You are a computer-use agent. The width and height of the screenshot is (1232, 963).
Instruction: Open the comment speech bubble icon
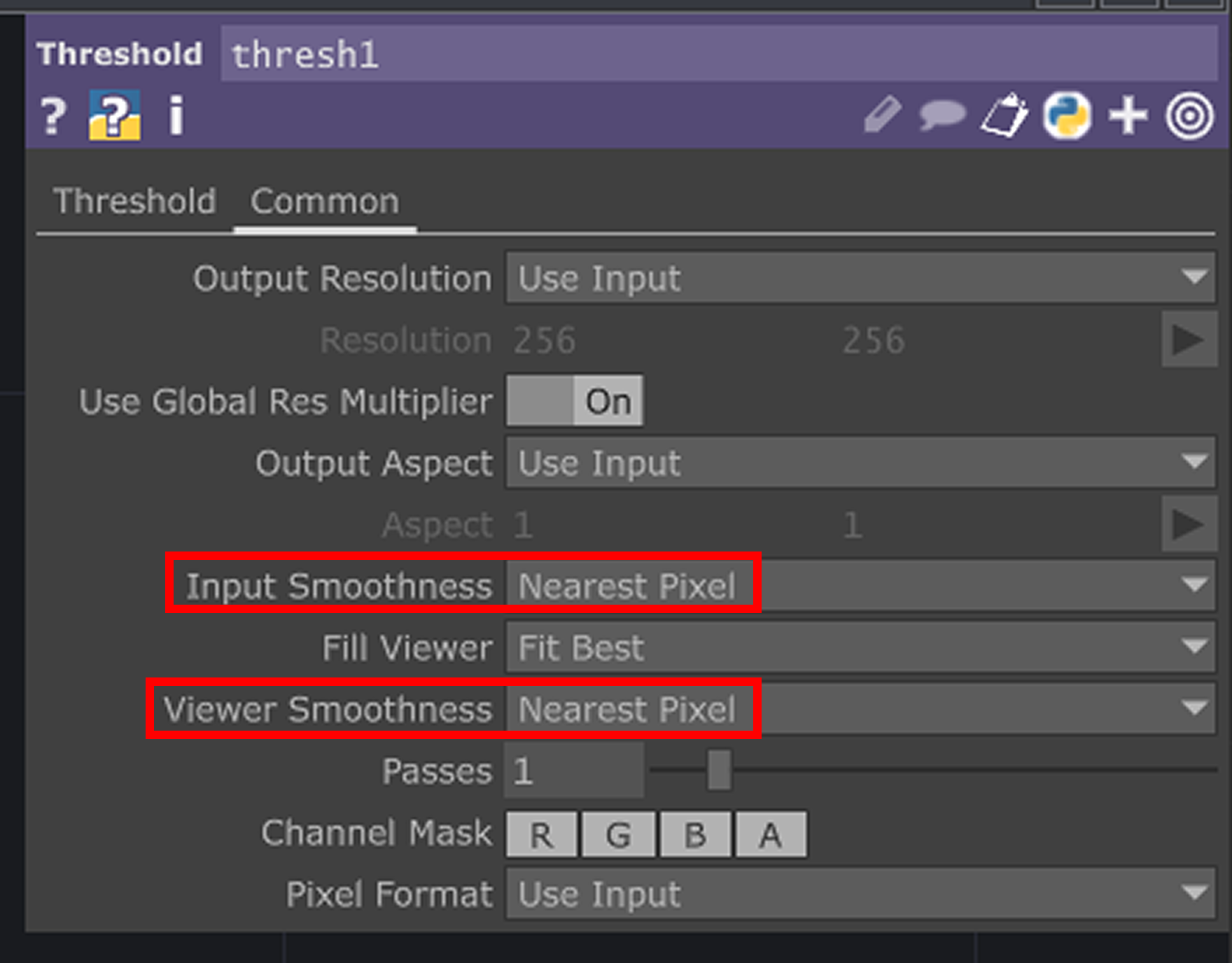[x=942, y=115]
